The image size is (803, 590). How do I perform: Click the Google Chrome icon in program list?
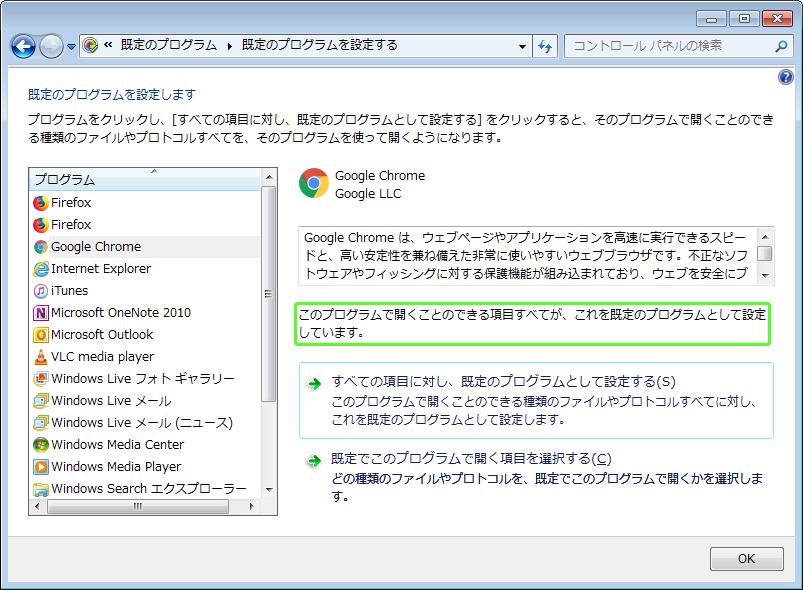click(x=40, y=247)
